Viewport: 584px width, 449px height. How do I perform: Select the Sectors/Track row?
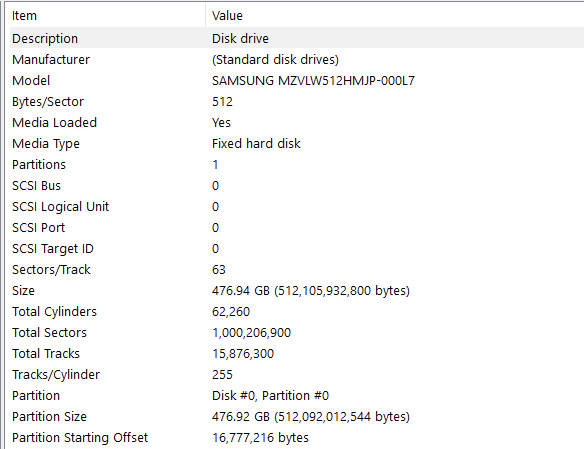[297, 270]
